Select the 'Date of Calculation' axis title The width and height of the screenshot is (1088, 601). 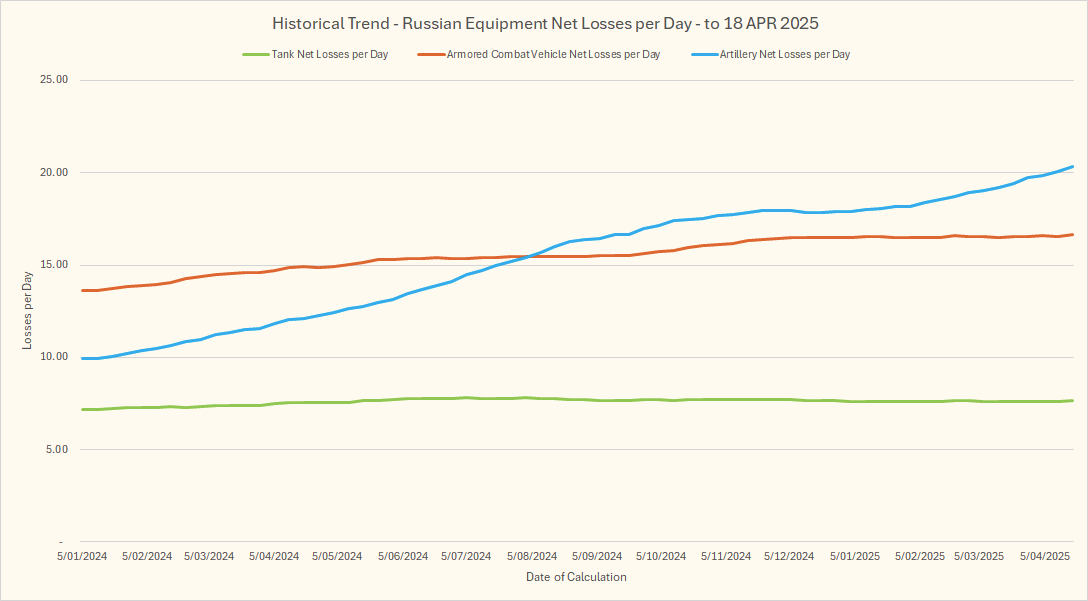pyautogui.click(x=576, y=577)
